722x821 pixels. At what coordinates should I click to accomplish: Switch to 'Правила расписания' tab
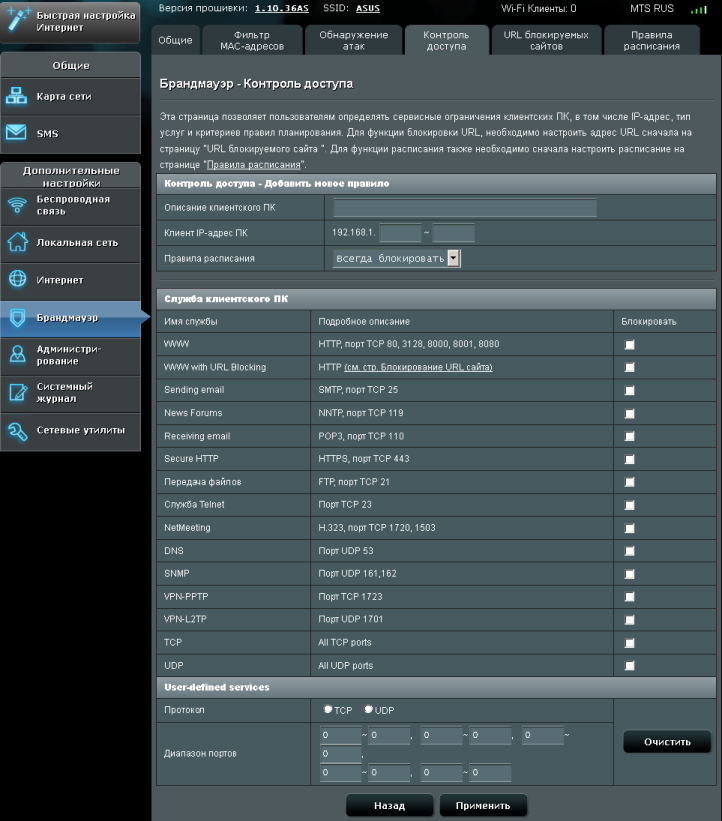(651, 40)
